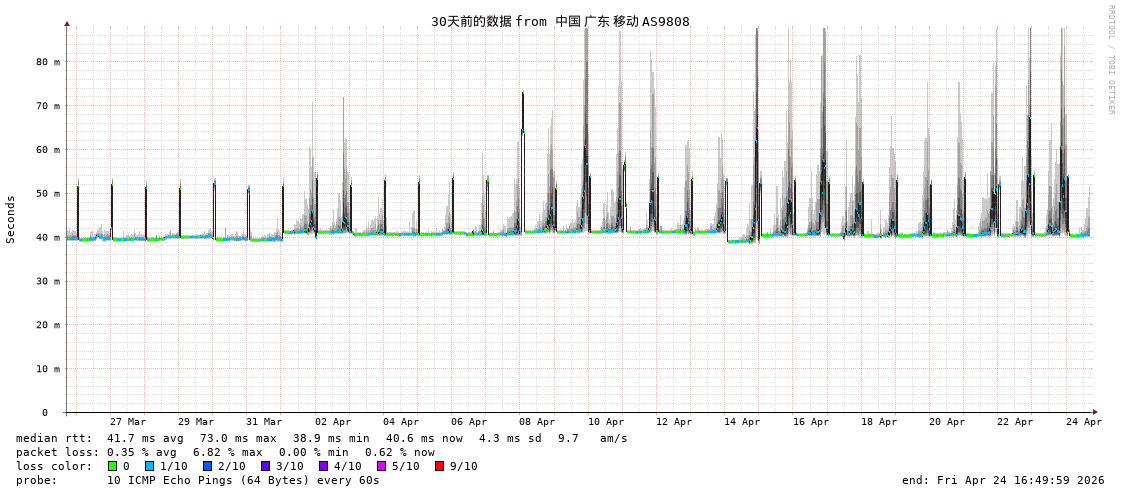Click the graph title mentioning AS9808

coord(560,21)
